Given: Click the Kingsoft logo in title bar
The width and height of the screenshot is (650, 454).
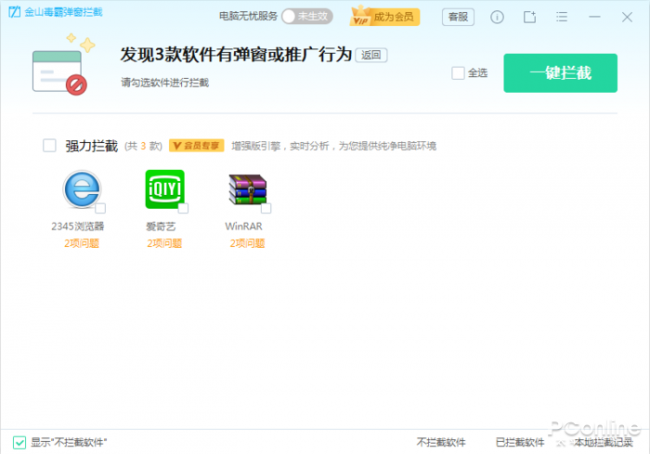Looking at the screenshot, I should tap(15, 12).
